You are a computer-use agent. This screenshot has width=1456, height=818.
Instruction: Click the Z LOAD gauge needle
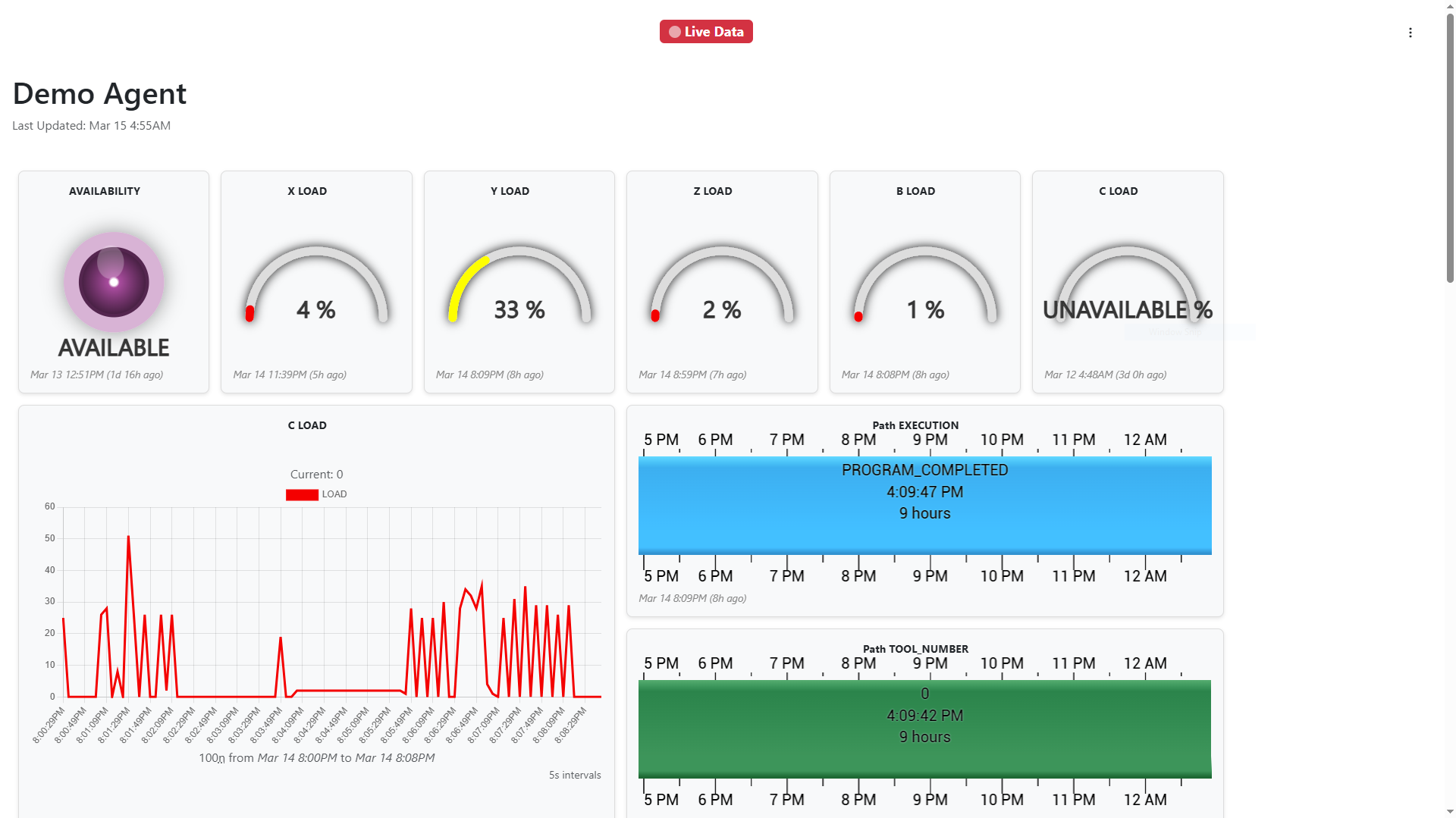[x=654, y=314]
